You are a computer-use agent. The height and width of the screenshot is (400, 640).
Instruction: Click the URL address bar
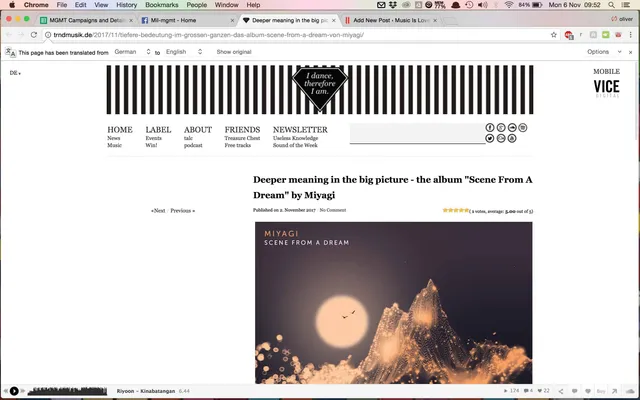300,35
